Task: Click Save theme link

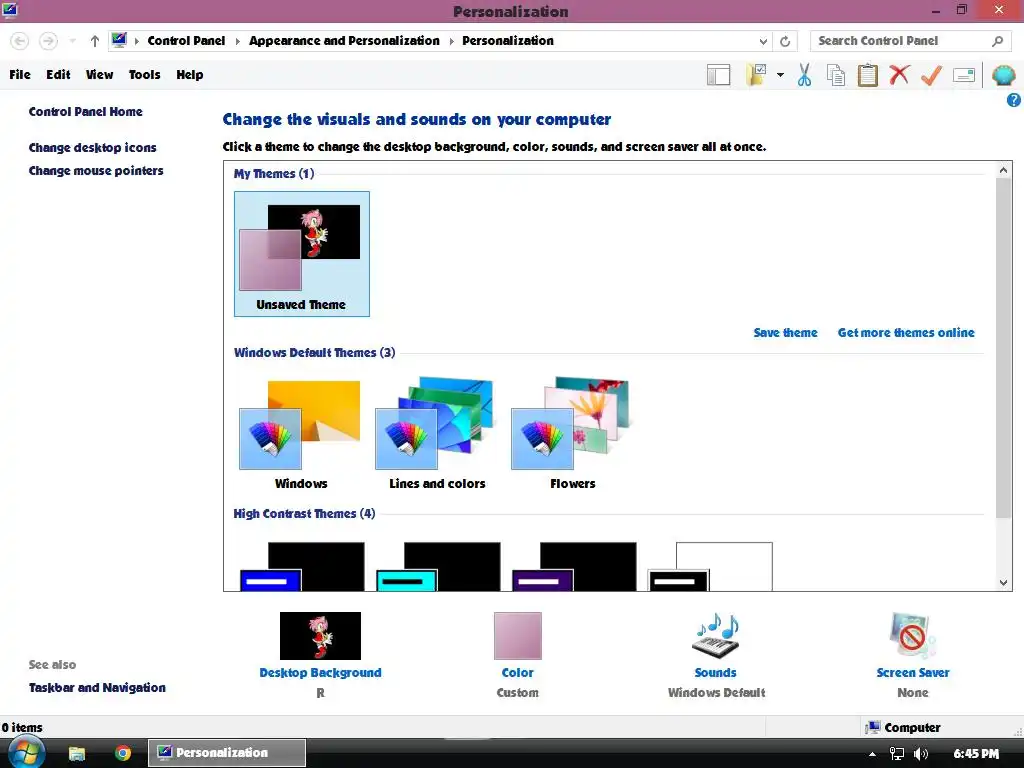Action: coord(786,332)
